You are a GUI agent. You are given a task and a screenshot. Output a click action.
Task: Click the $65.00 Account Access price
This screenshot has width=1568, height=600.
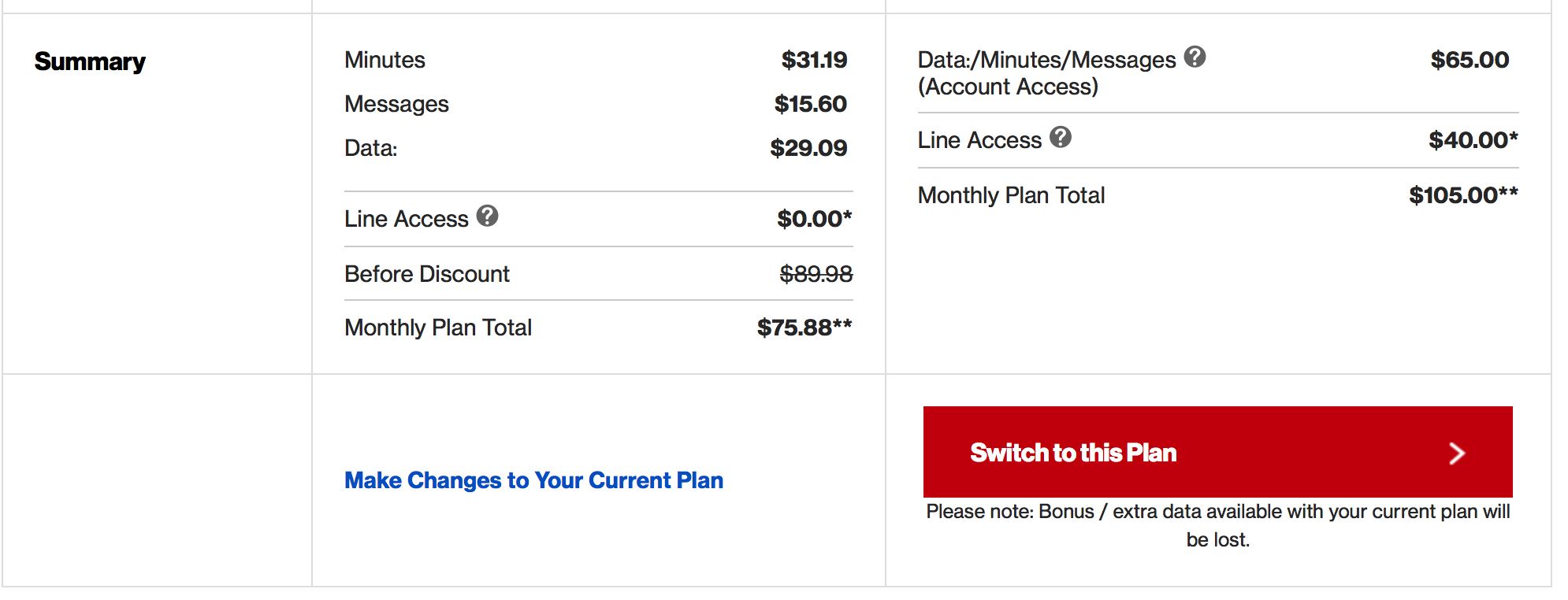[1470, 60]
